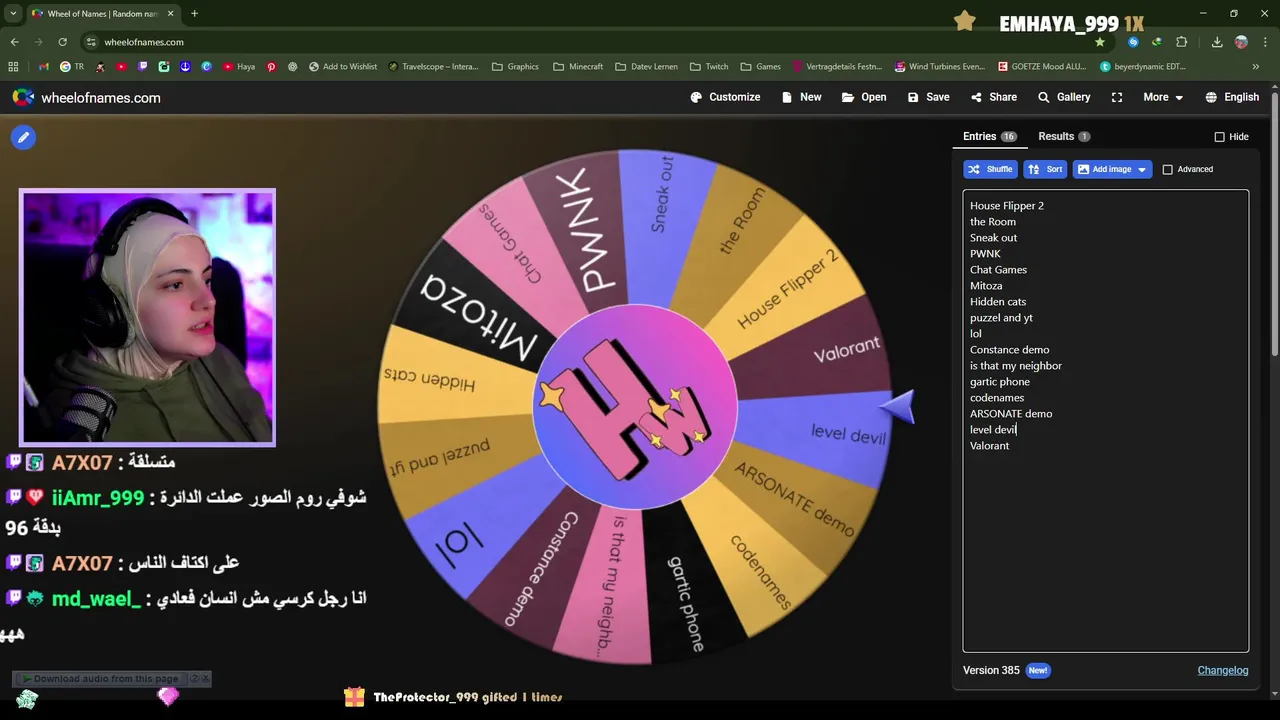Expand the tab search dropdown arrow
This screenshot has height=720, width=1280.
13,14
